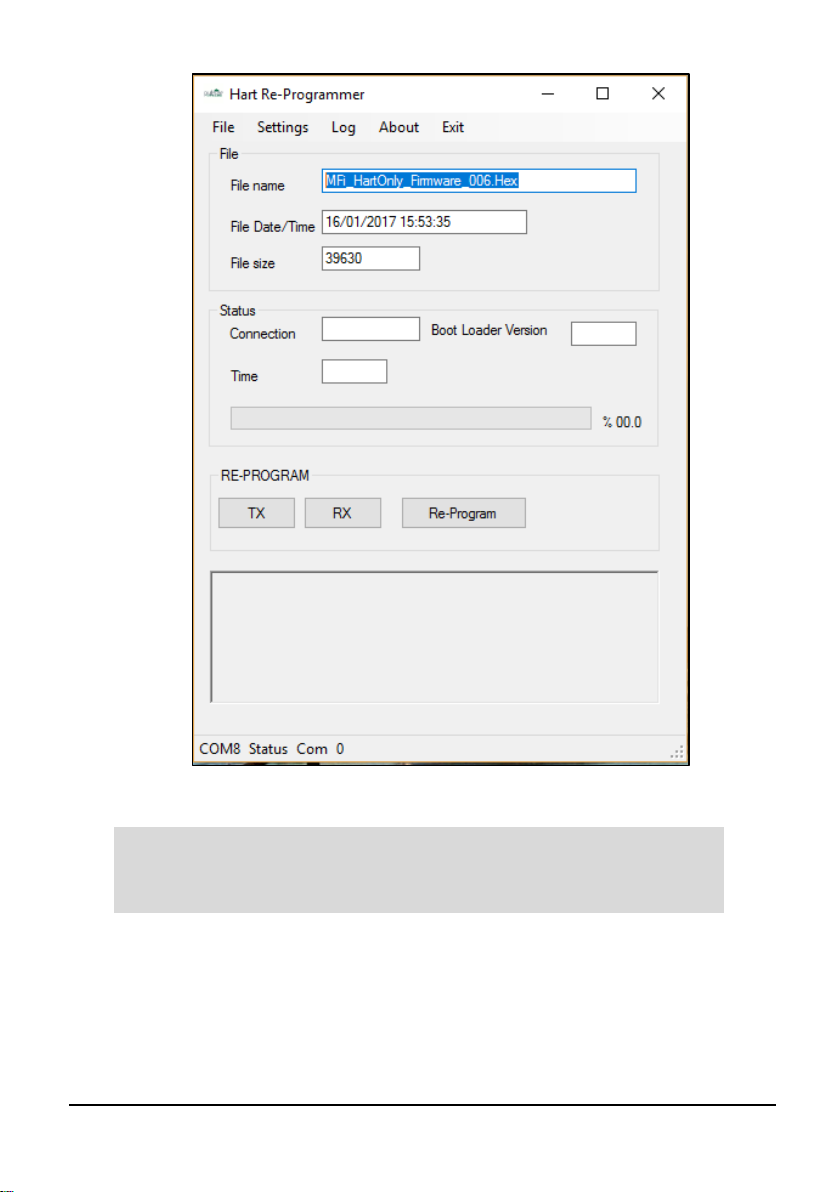
Task: Click 'Com' text in the status bar
Action: pos(312,749)
